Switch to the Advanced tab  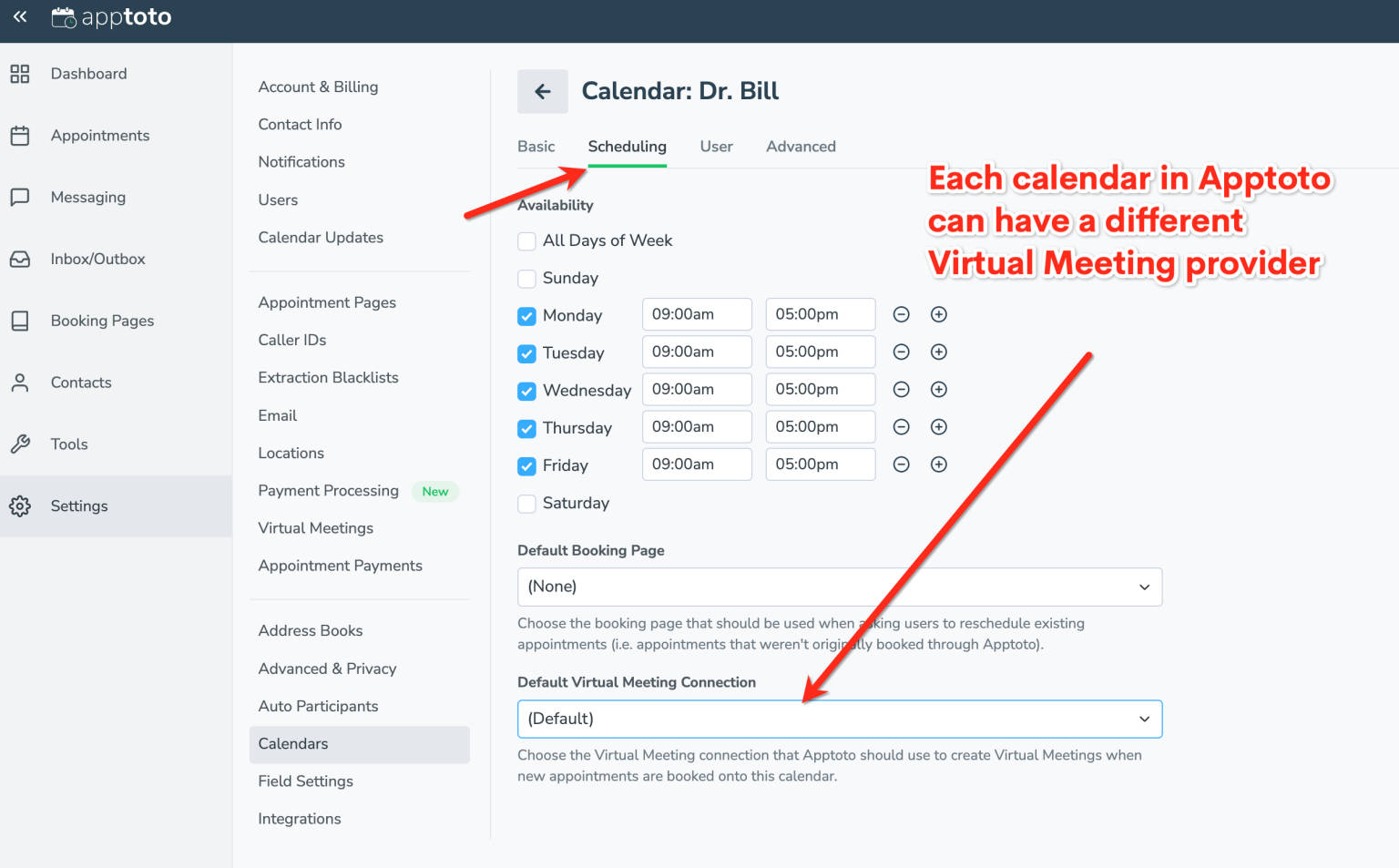(x=801, y=146)
